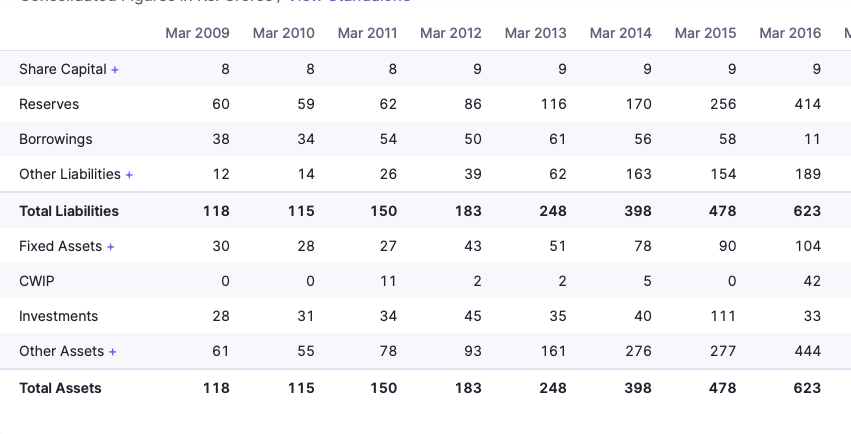
Task: Click Other Assets value 444 for Mar 2016
Action: tap(808, 351)
